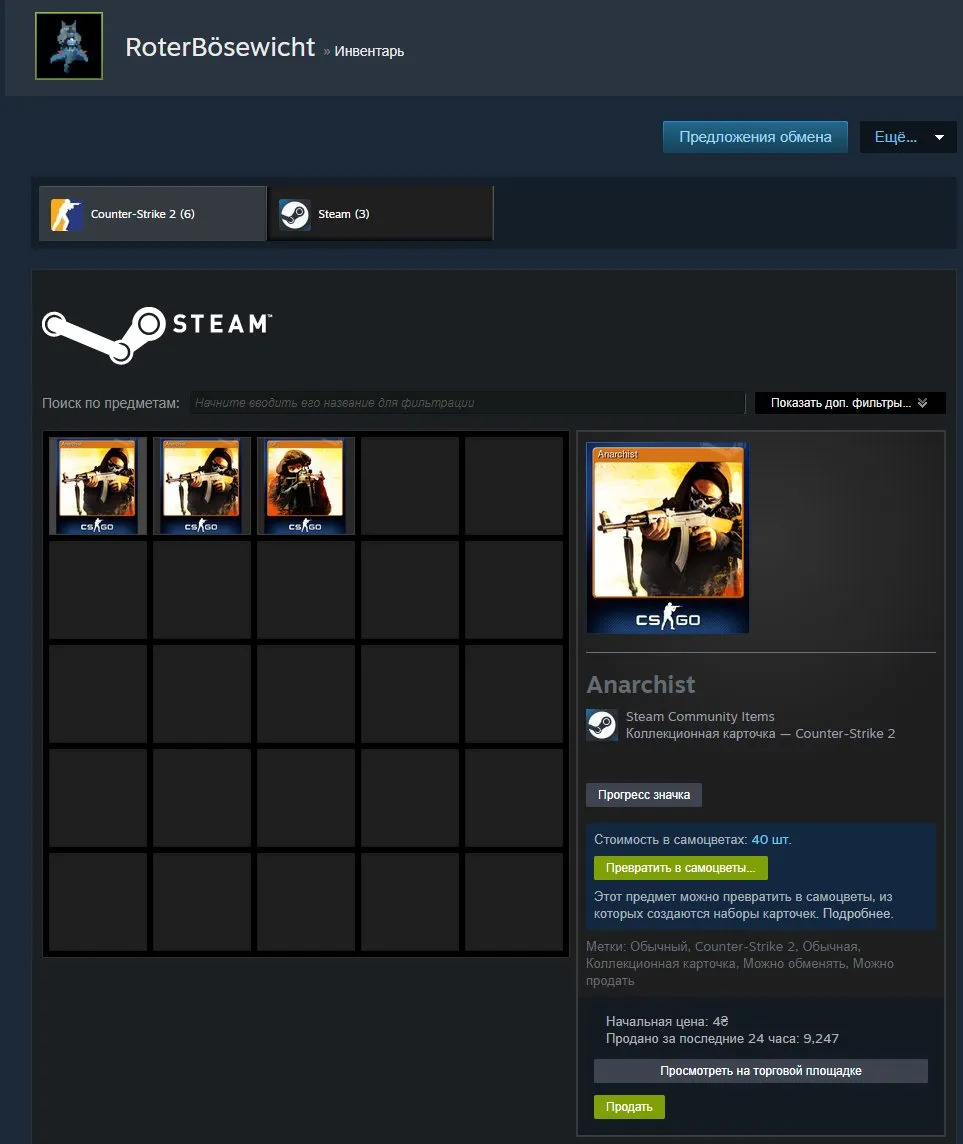Open the RoterBösewicht profile name link
963x1144 pixels.
220,47
